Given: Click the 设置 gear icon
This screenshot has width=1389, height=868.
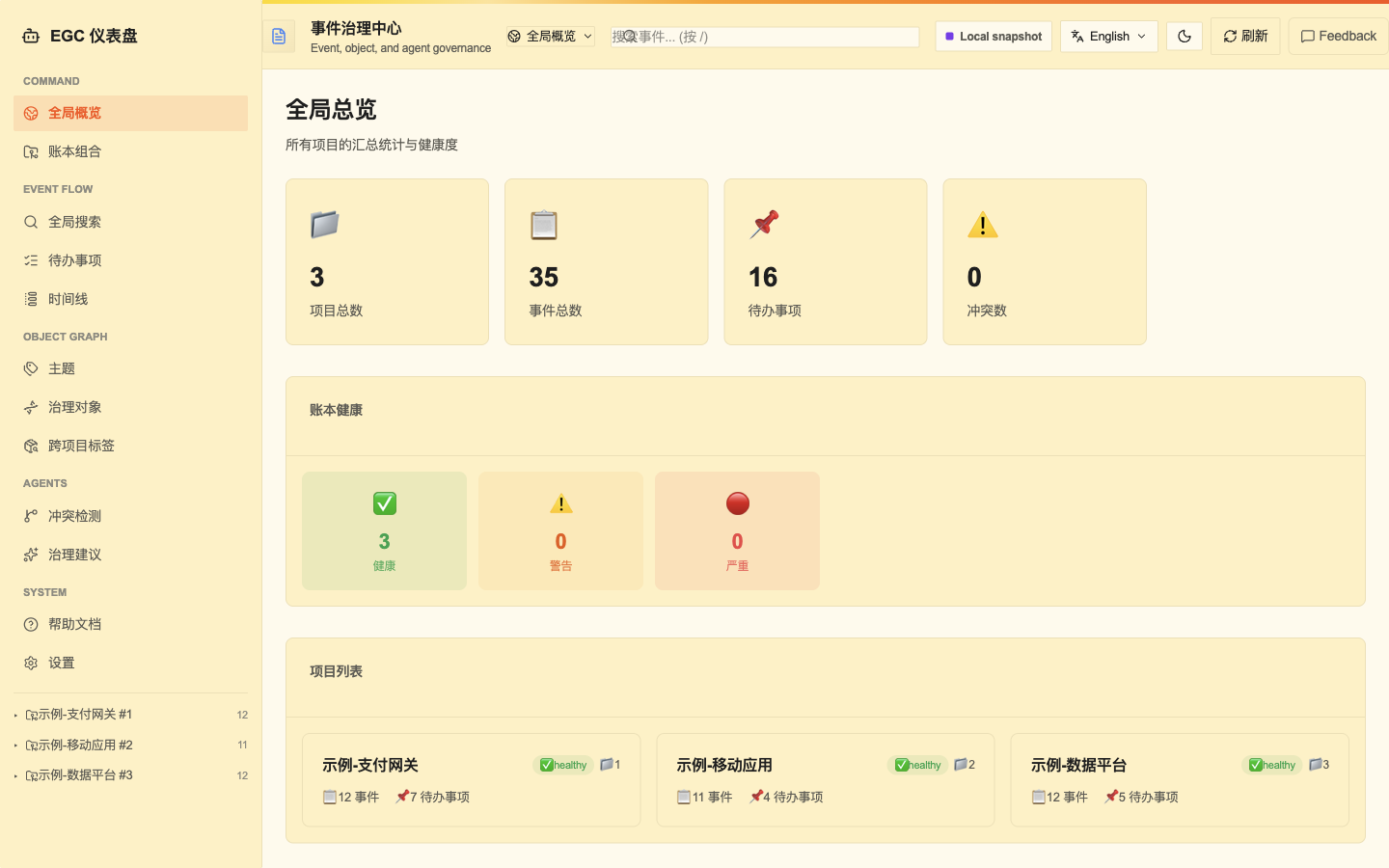Looking at the screenshot, I should (x=31, y=663).
